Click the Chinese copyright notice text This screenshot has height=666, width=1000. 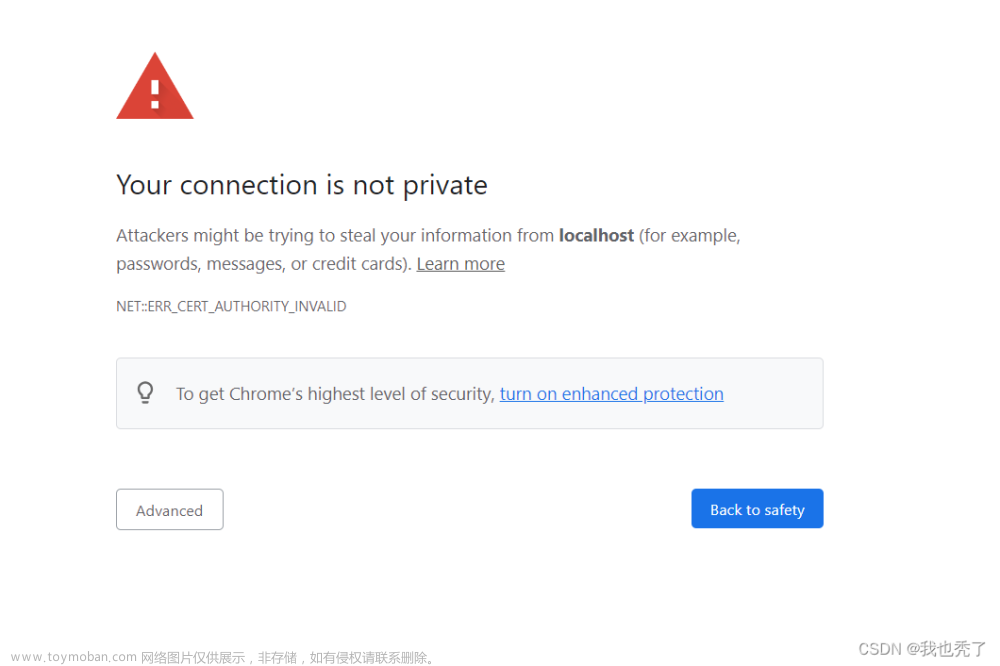point(289,658)
